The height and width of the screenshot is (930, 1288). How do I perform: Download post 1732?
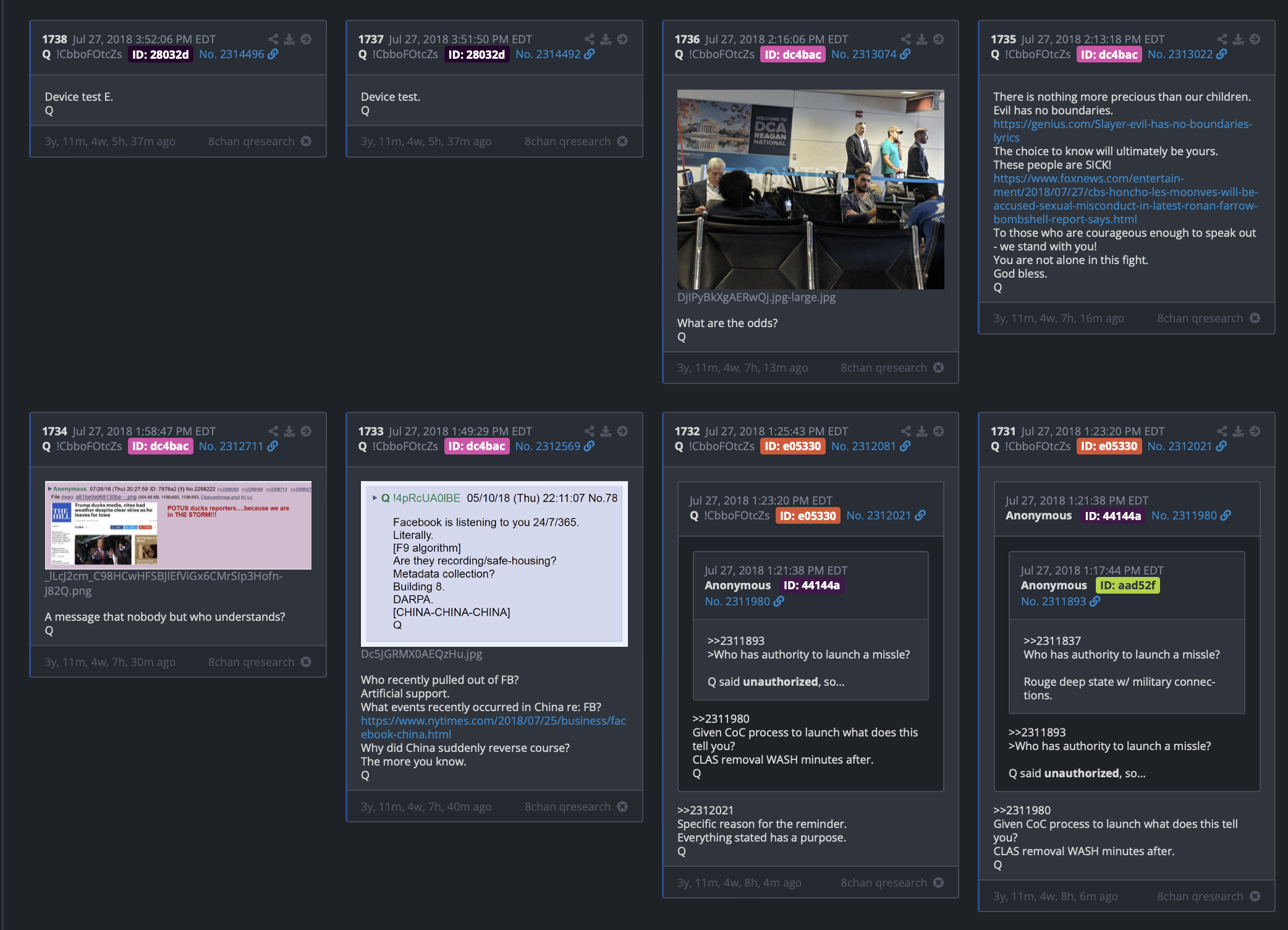922,431
